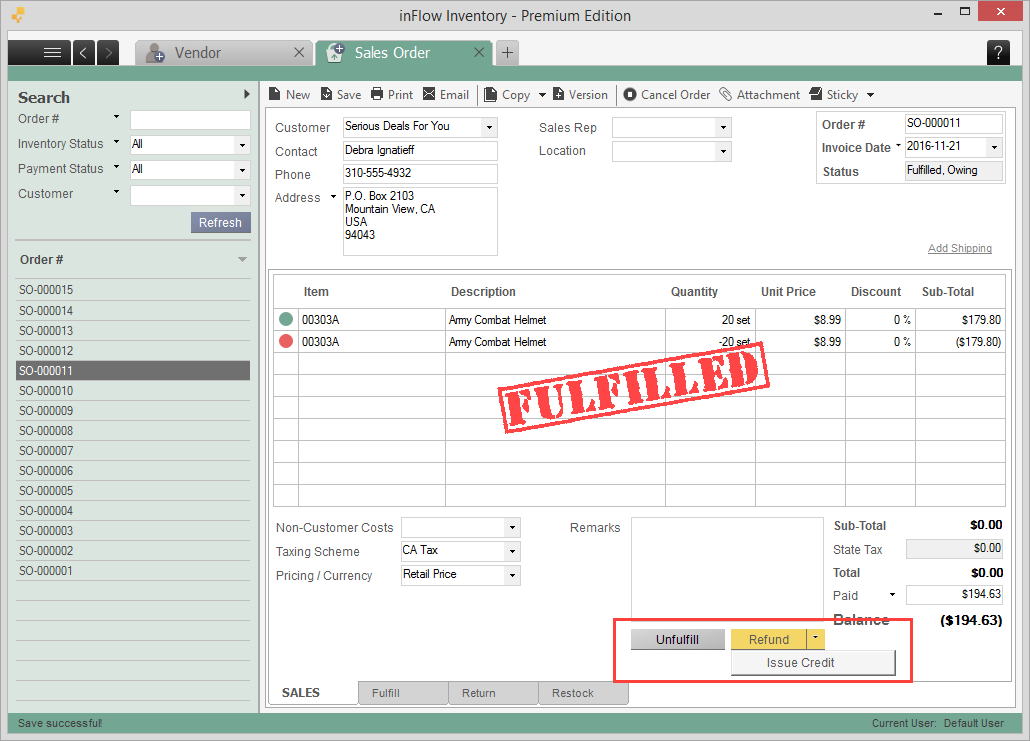Image resolution: width=1030 pixels, height=741 pixels.
Task: Switch to the SALES bottom tab
Action: tap(312, 693)
